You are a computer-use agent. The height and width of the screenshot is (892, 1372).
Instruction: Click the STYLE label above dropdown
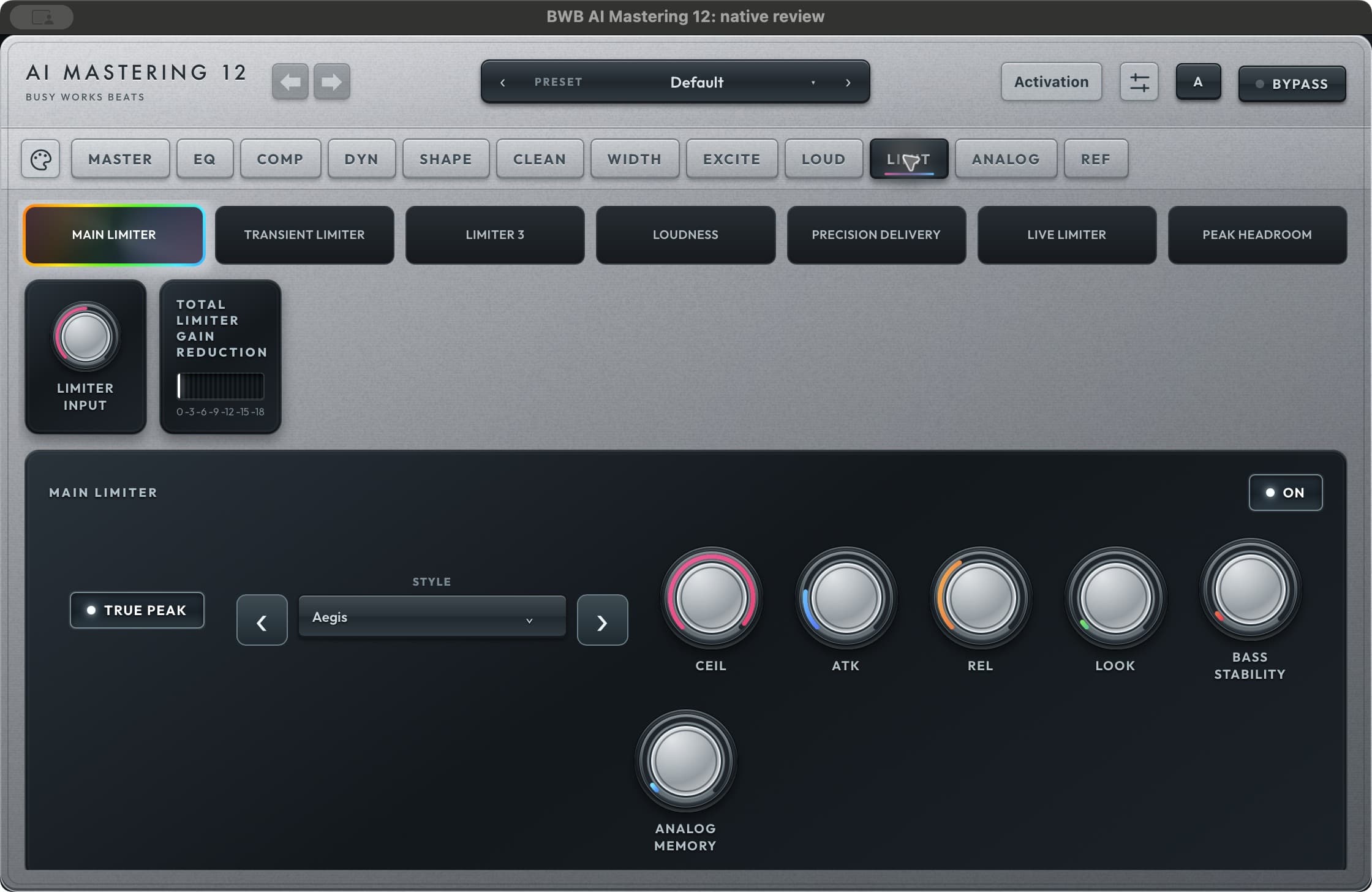pyautogui.click(x=432, y=581)
